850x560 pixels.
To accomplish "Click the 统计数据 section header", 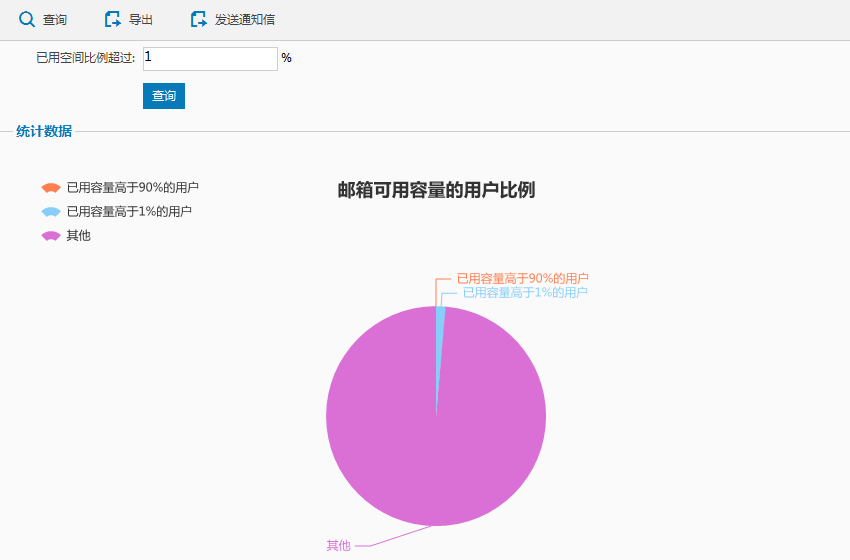I will (44, 131).
